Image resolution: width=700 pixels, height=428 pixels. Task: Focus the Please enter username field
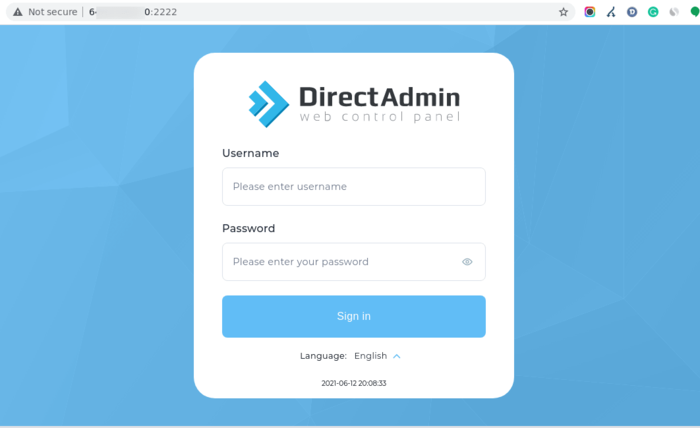coord(354,187)
